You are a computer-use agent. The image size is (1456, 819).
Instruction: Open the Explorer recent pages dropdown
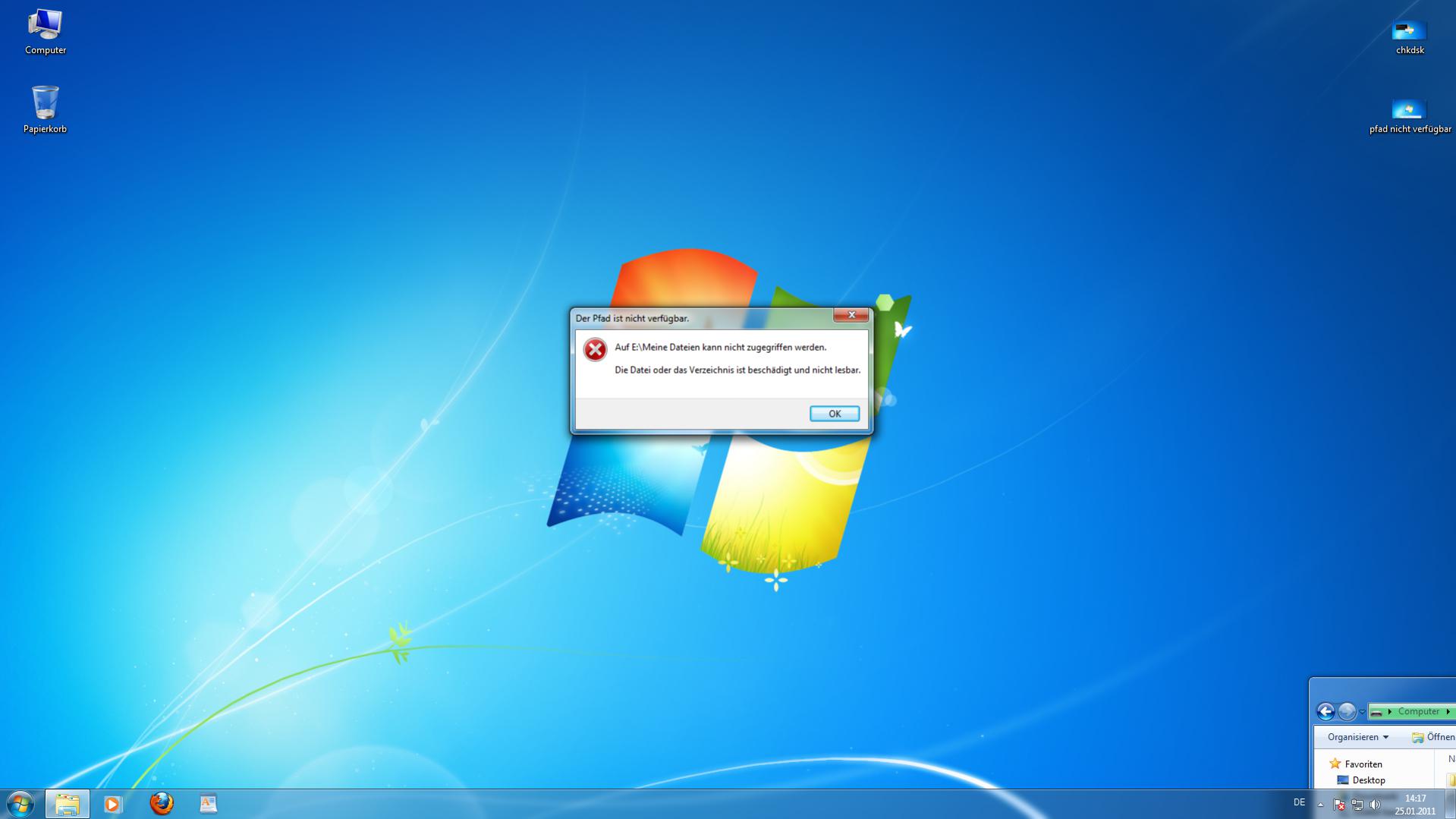(x=1362, y=712)
